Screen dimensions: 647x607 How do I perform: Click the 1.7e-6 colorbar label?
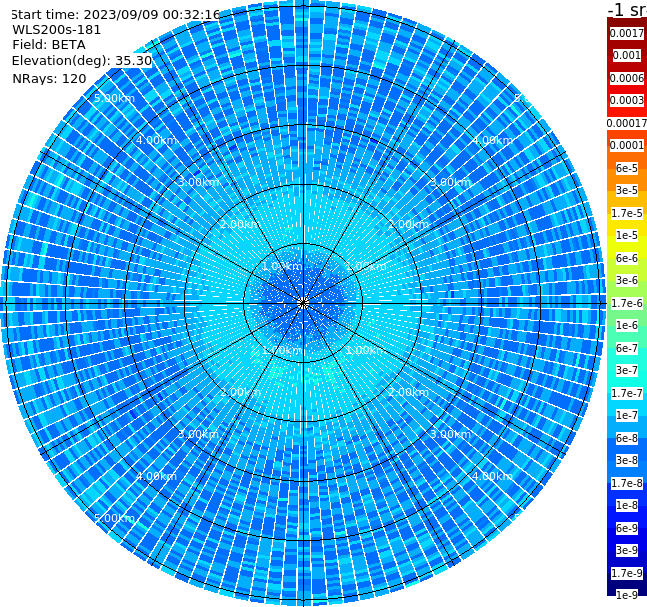(627, 303)
